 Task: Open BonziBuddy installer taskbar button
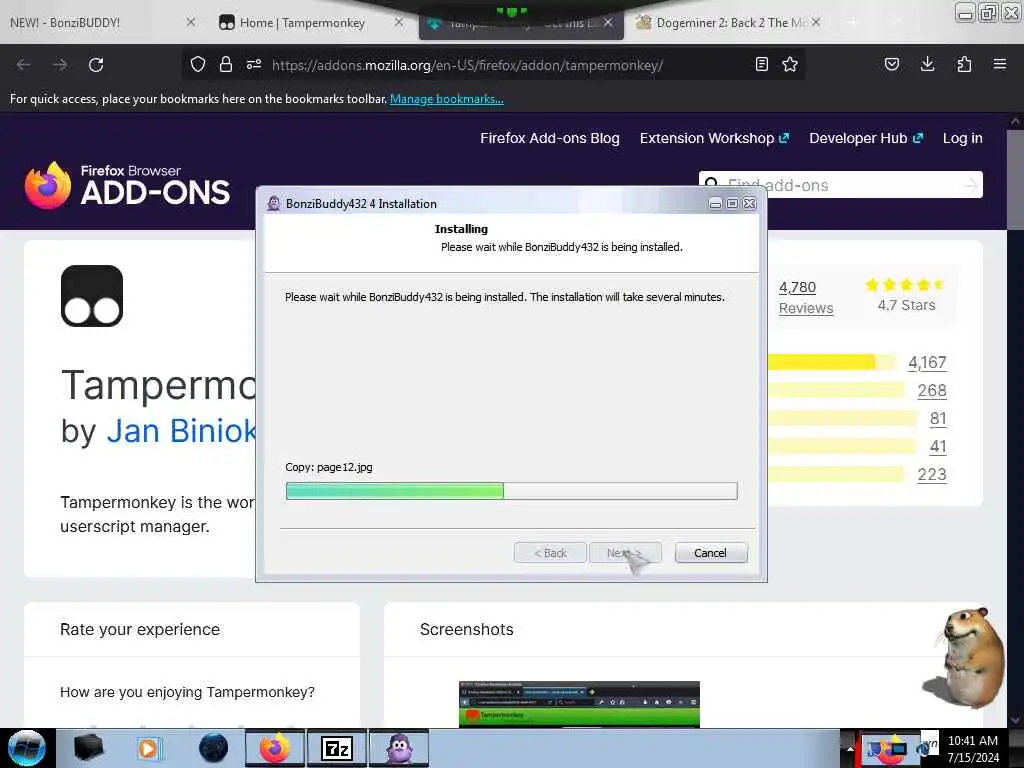click(x=399, y=748)
